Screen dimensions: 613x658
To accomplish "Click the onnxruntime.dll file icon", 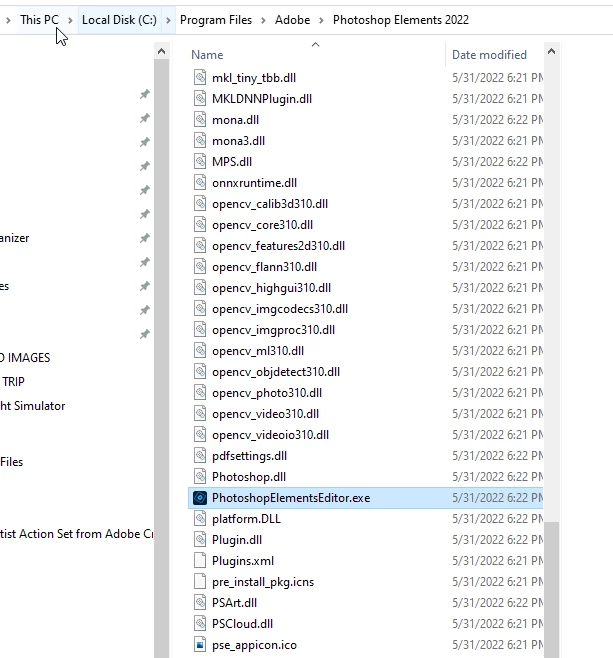I will (200, 183).
